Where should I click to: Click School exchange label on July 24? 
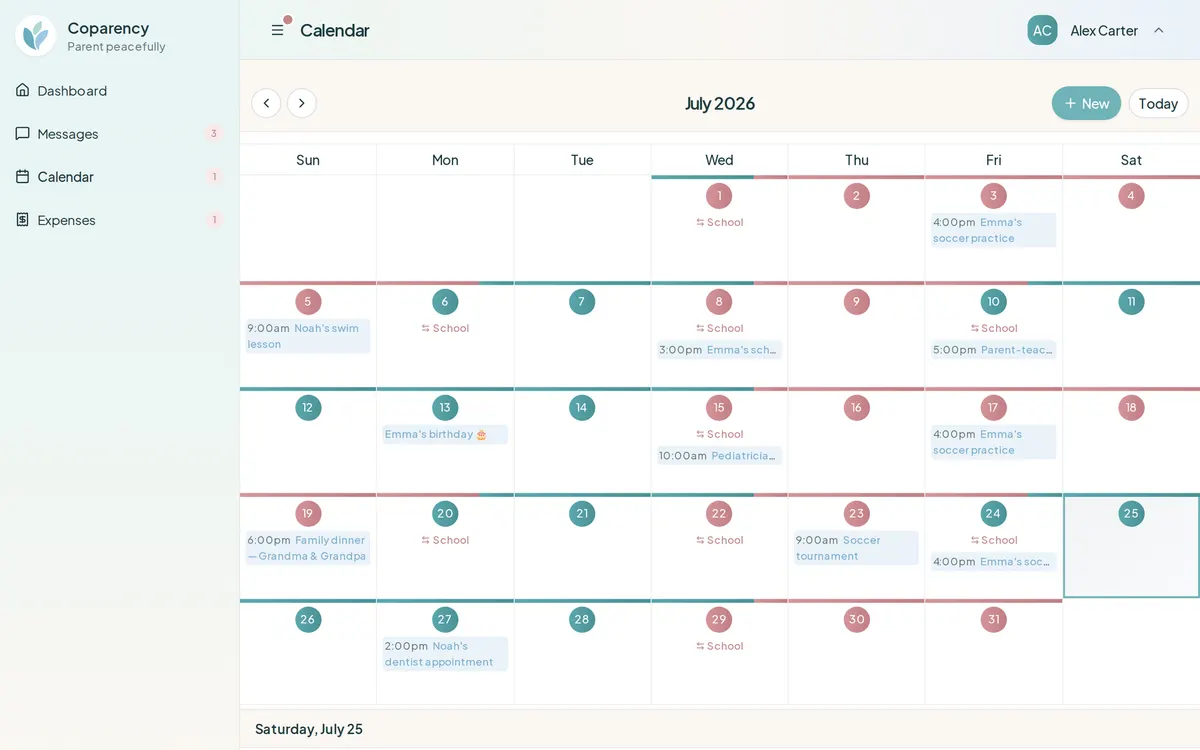click(993, 541)
